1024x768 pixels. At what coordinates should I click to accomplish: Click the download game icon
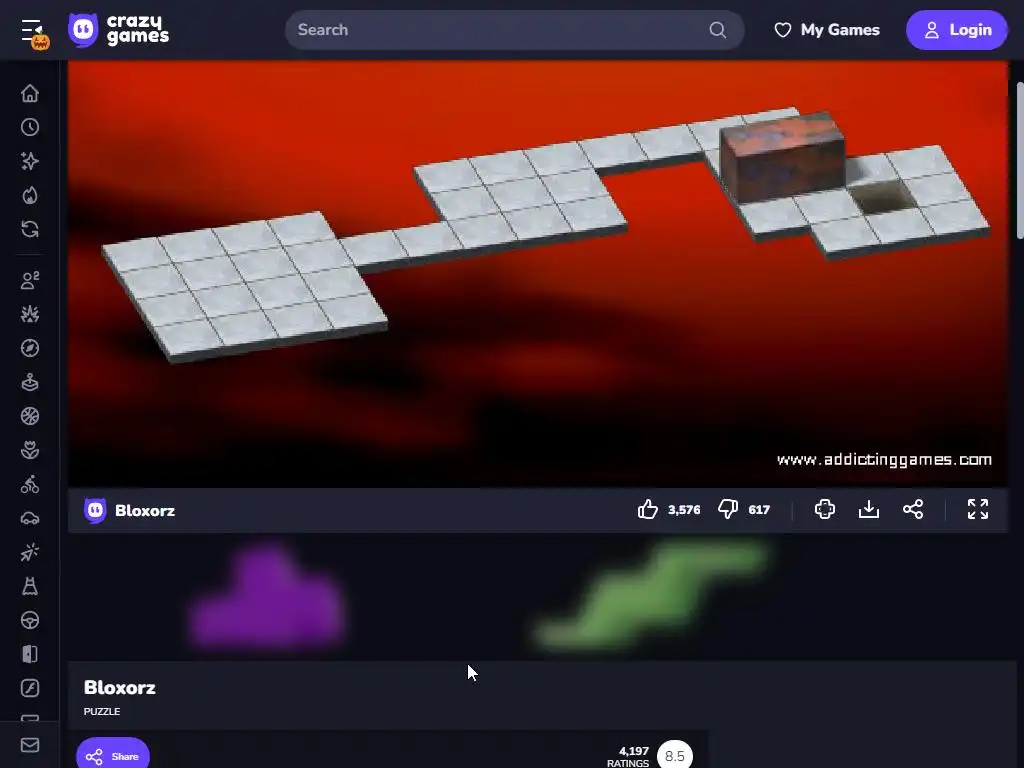click(x=869, y=509)
